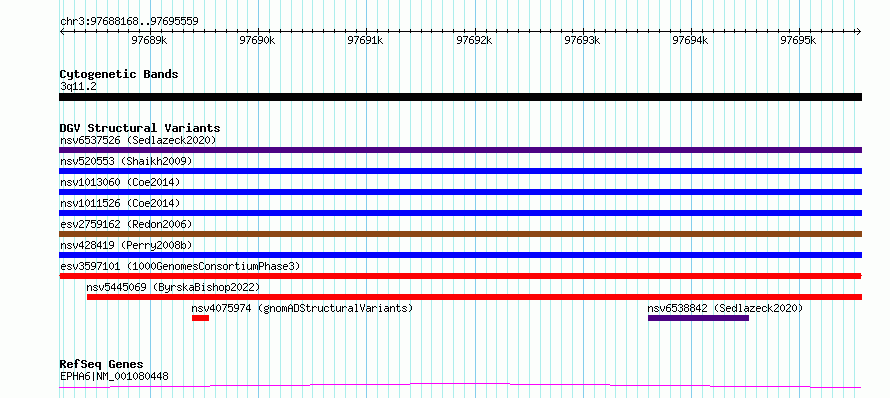This screenshot has height=398, width=890.
Task: Click the brown bar under esv2759162
Action: coord(460,234)
